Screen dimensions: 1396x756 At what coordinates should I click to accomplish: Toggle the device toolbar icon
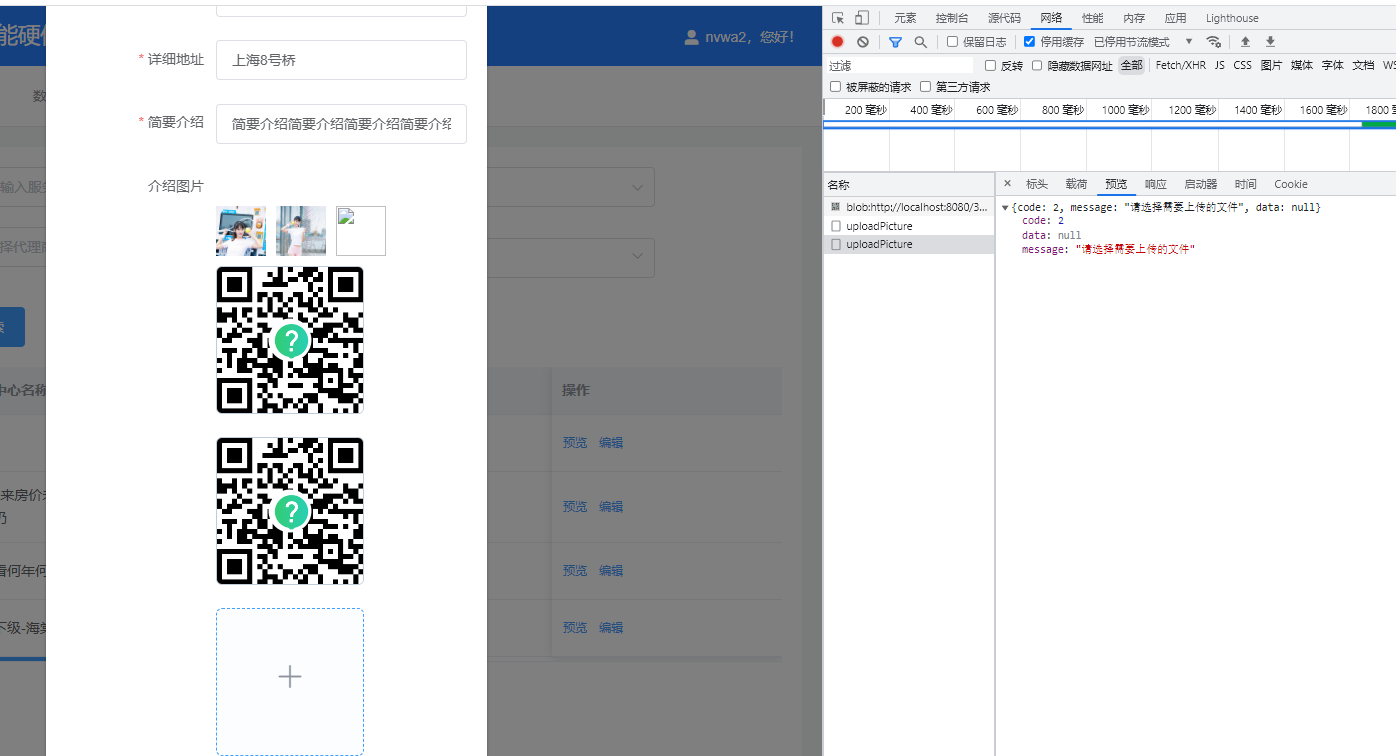pyautogui.click(x=862, y=18)
